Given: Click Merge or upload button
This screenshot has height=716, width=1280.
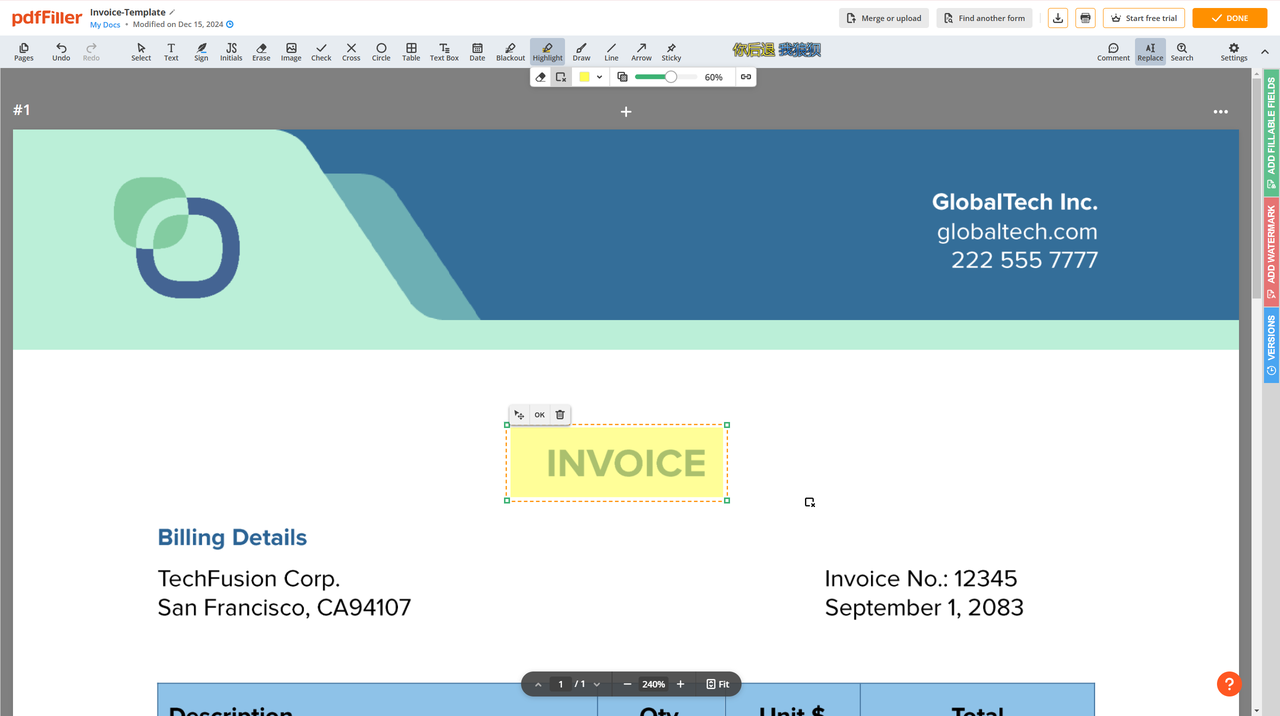Looking at the screenshot, I should tap(884, 18).
